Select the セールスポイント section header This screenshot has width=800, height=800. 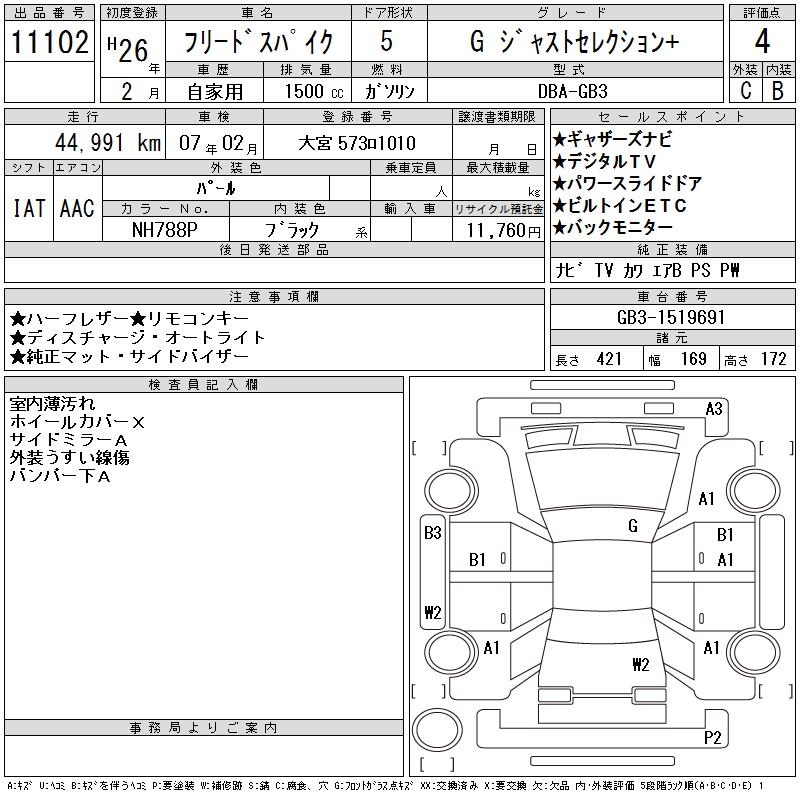[x=672, y=117]
